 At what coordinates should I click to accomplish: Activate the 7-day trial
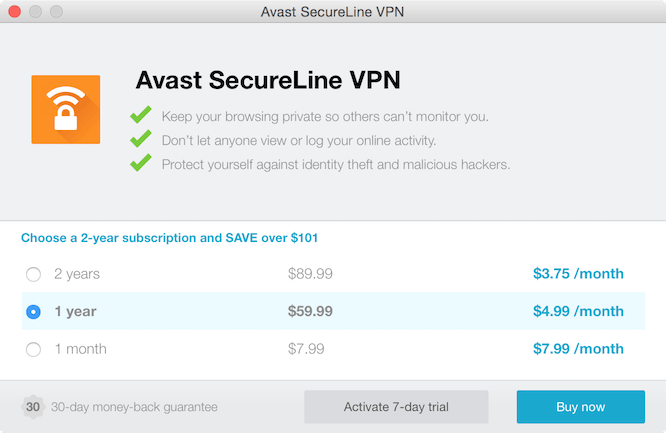coord(396,407)
